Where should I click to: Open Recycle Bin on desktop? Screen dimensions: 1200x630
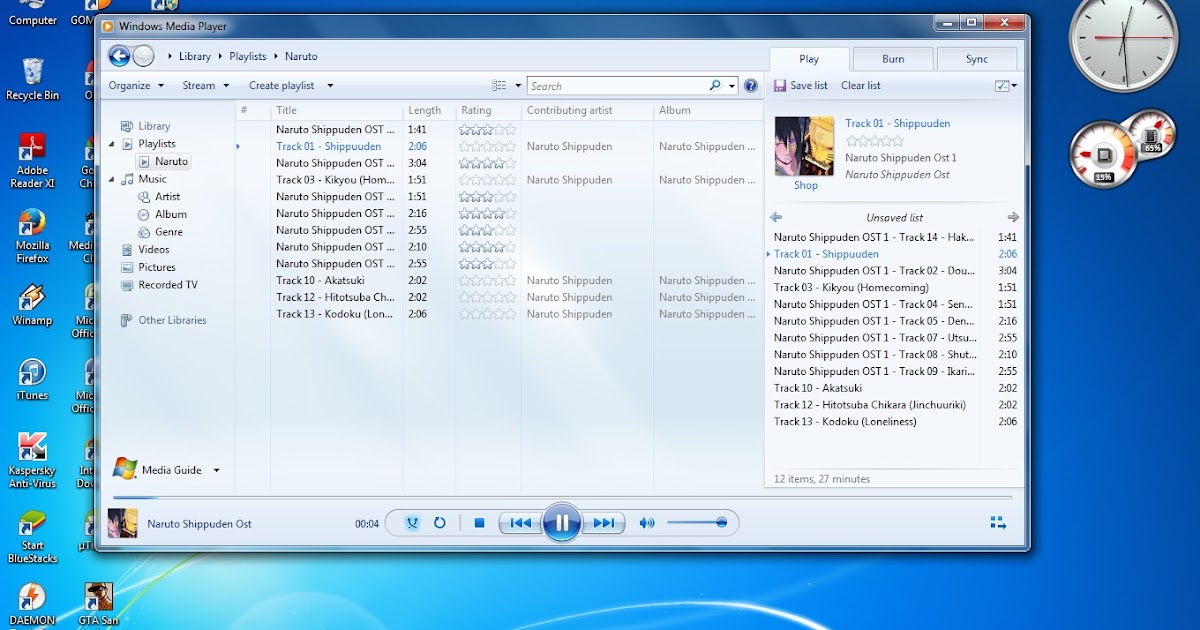click(x=32, y=77)
